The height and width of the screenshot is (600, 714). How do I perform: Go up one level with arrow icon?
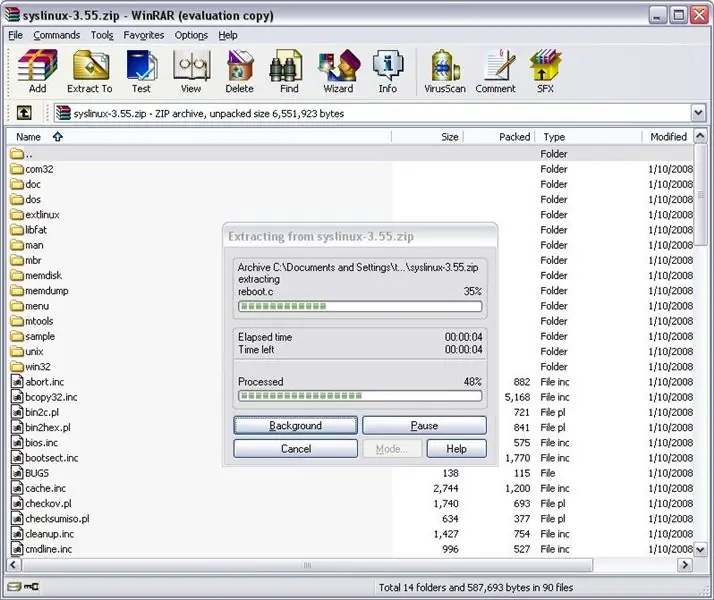[24, 112]
